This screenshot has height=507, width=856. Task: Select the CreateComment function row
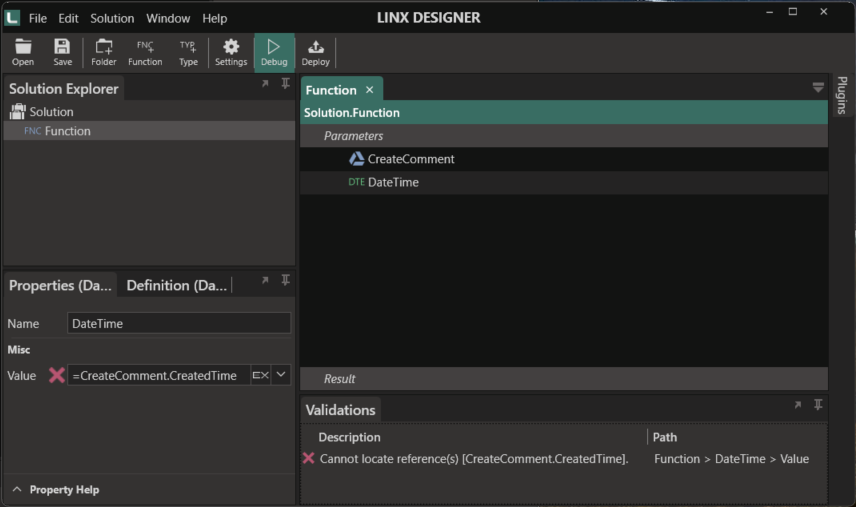[564, 159]
